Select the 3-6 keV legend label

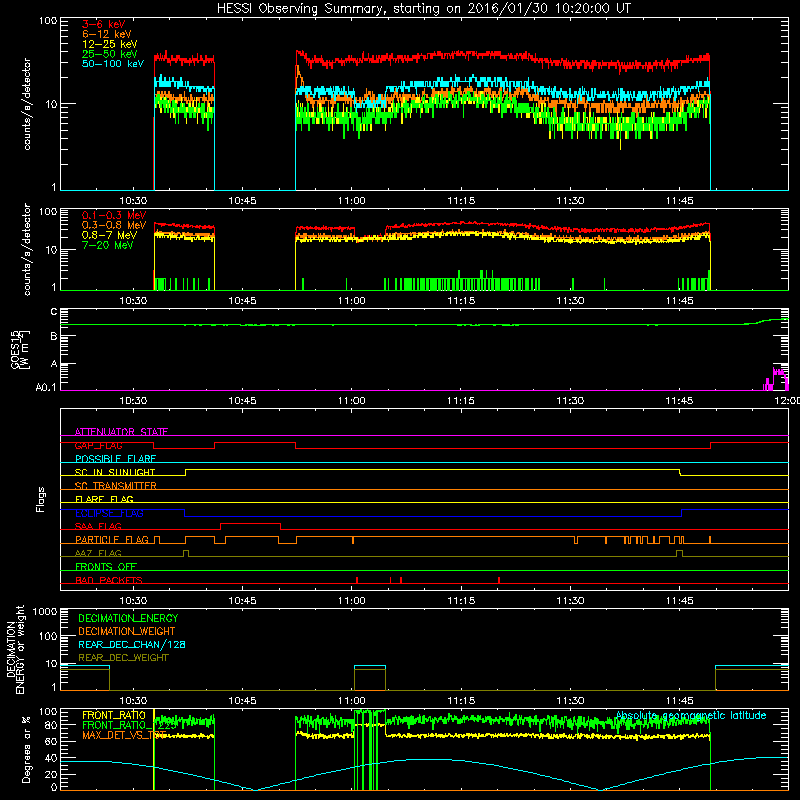coord(104,24)
